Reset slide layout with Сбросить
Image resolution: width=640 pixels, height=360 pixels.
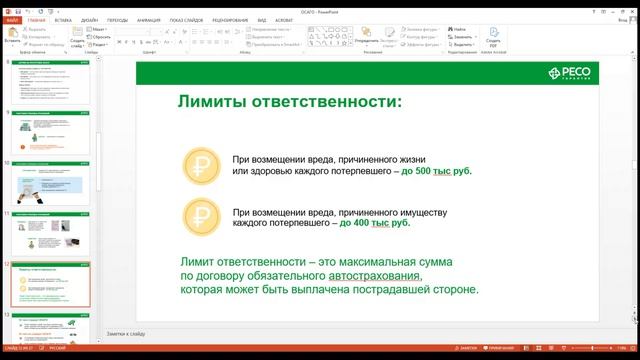[x=98, y=37]
